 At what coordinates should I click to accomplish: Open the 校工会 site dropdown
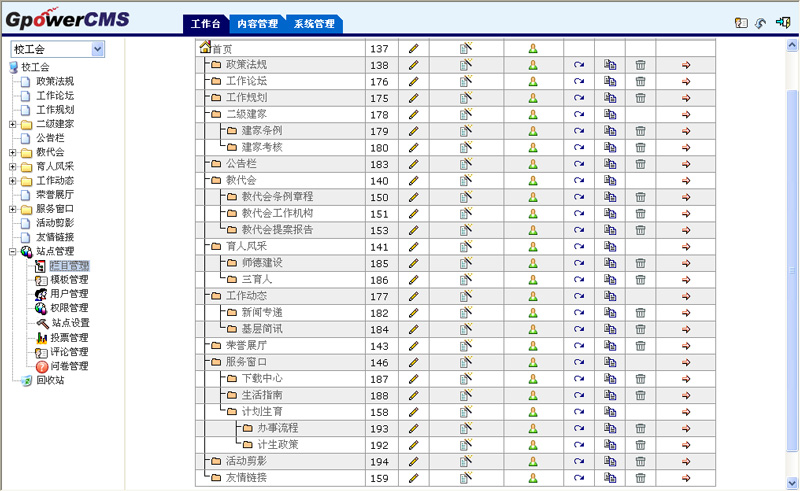pyautogui.click(x=97, y=48)
